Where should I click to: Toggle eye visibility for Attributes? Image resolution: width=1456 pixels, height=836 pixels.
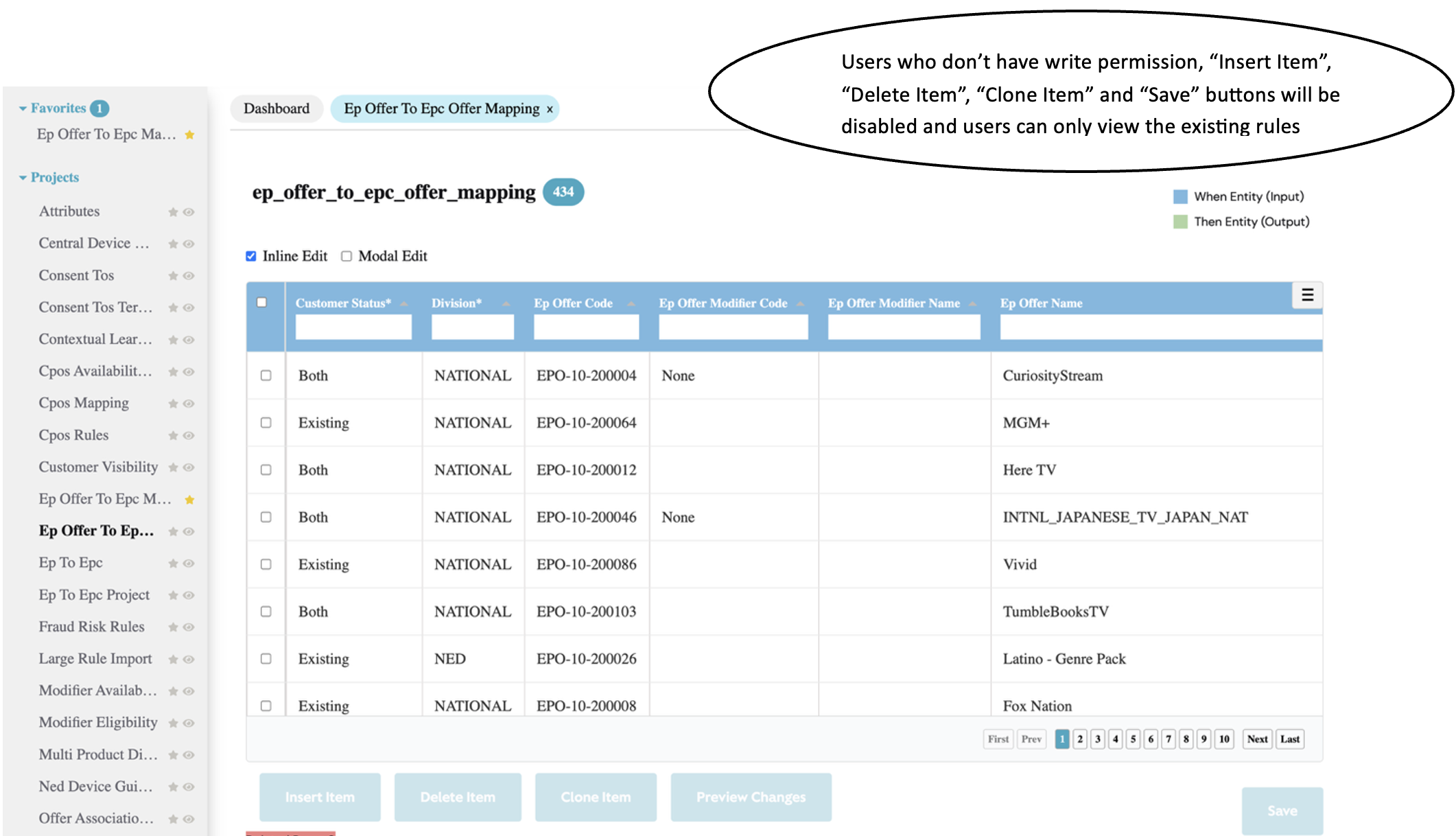(x=189, y=212)
